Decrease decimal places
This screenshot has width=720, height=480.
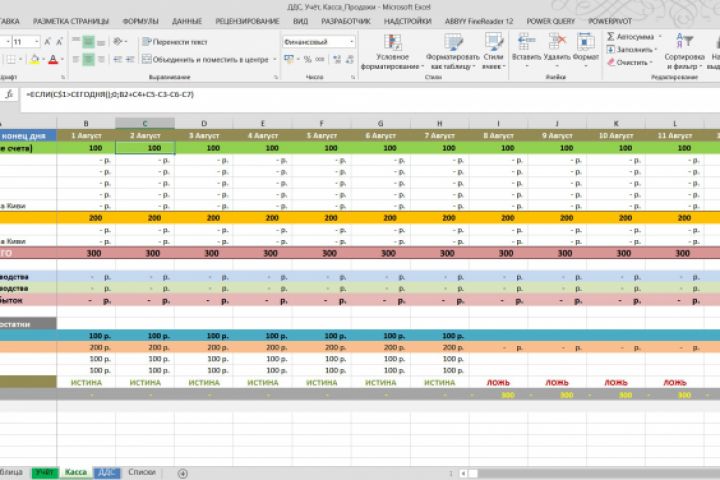pyautogui.click(x=350, y=59)
